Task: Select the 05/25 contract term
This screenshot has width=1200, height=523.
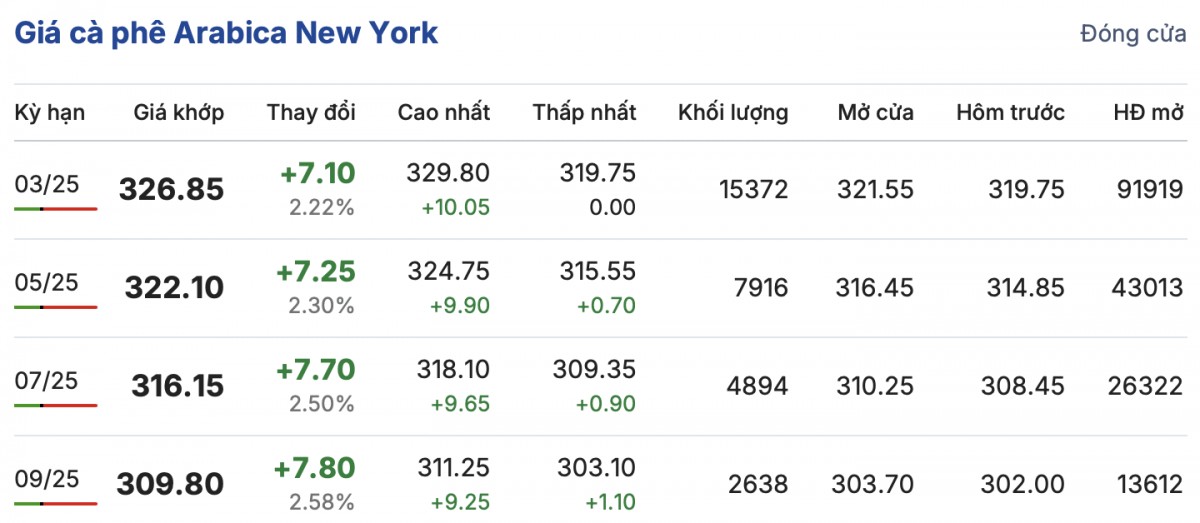Action: click(46, 281)
